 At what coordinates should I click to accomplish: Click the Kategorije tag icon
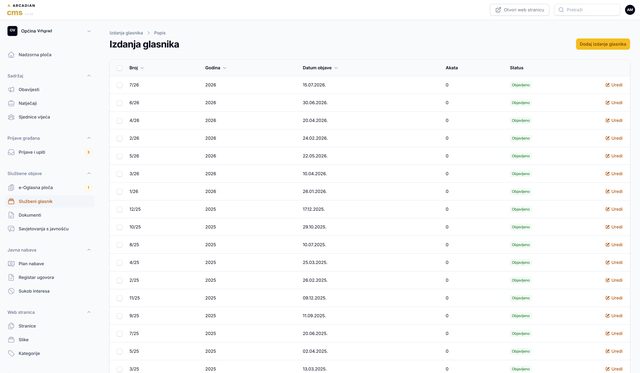click(x=11, y=353)
